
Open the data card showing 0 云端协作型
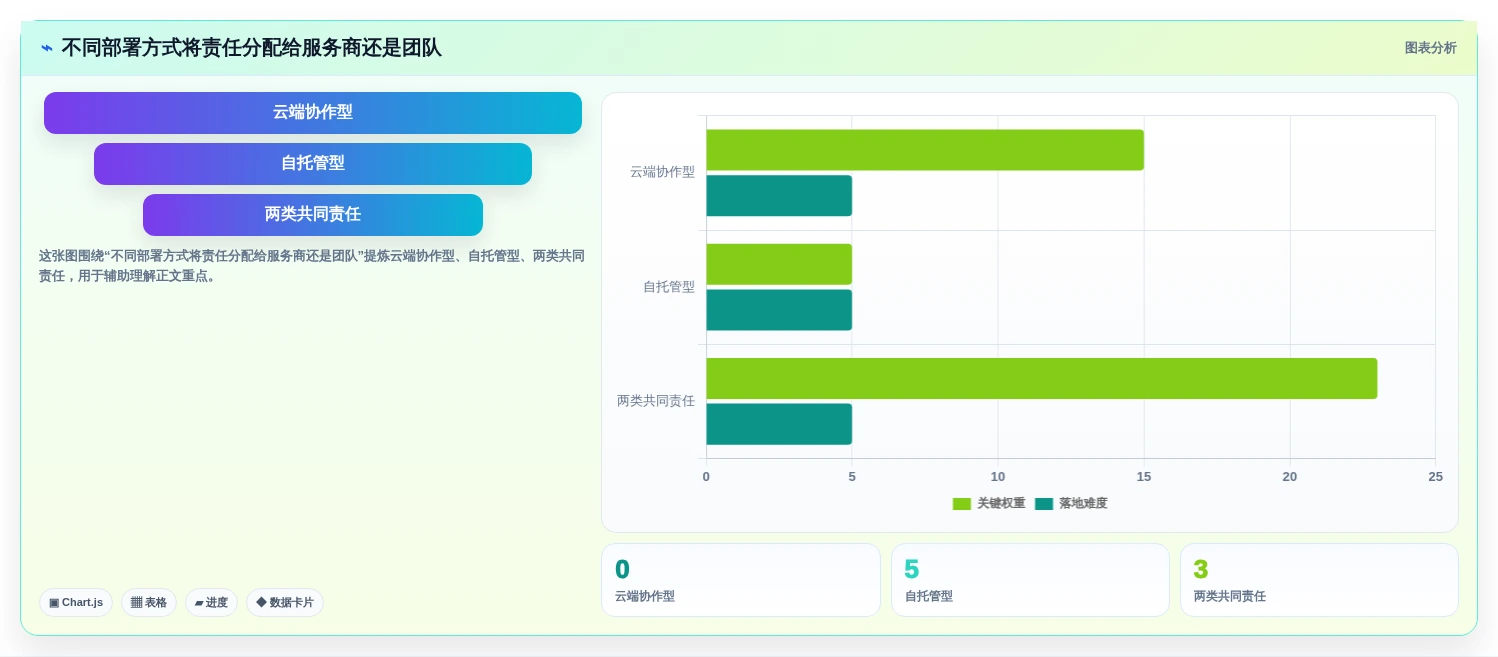[741, 580]
